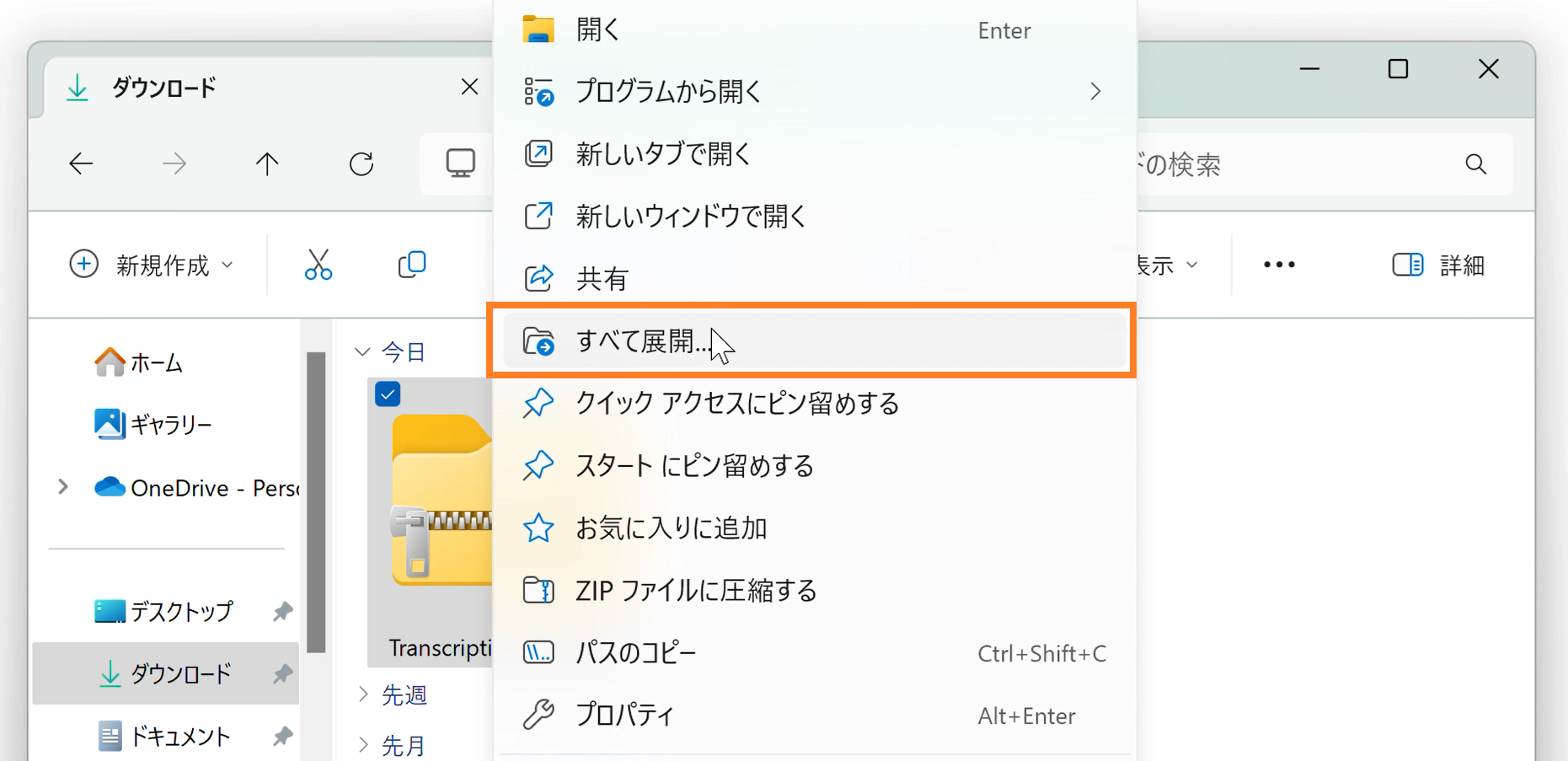1568x761 pixels.
Task: Collapse the 今日 group
Action: [363, 352]
